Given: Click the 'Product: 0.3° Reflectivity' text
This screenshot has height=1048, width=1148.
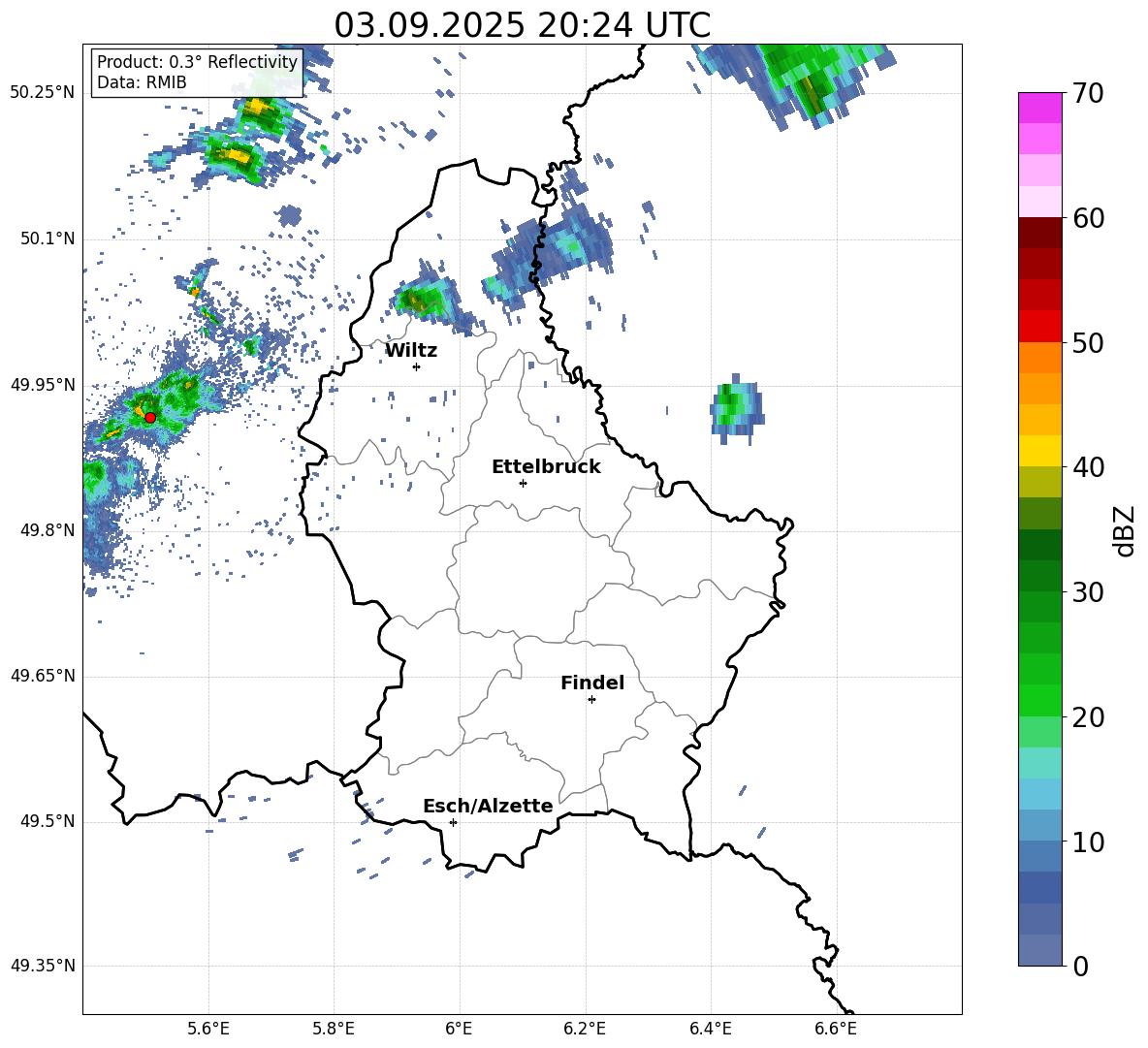Looking at the screenshot, I should pyautogui.click(x=197, y=61).
